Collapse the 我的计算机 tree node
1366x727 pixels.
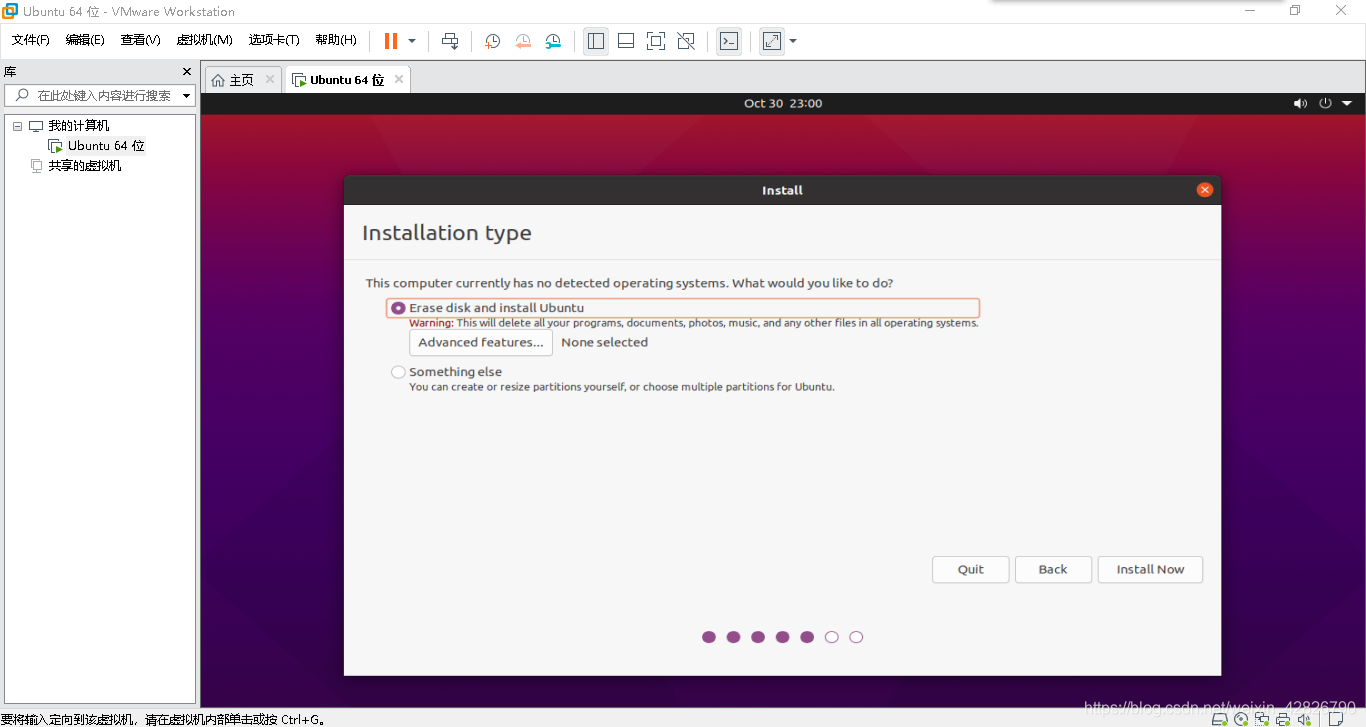[17, 126]
